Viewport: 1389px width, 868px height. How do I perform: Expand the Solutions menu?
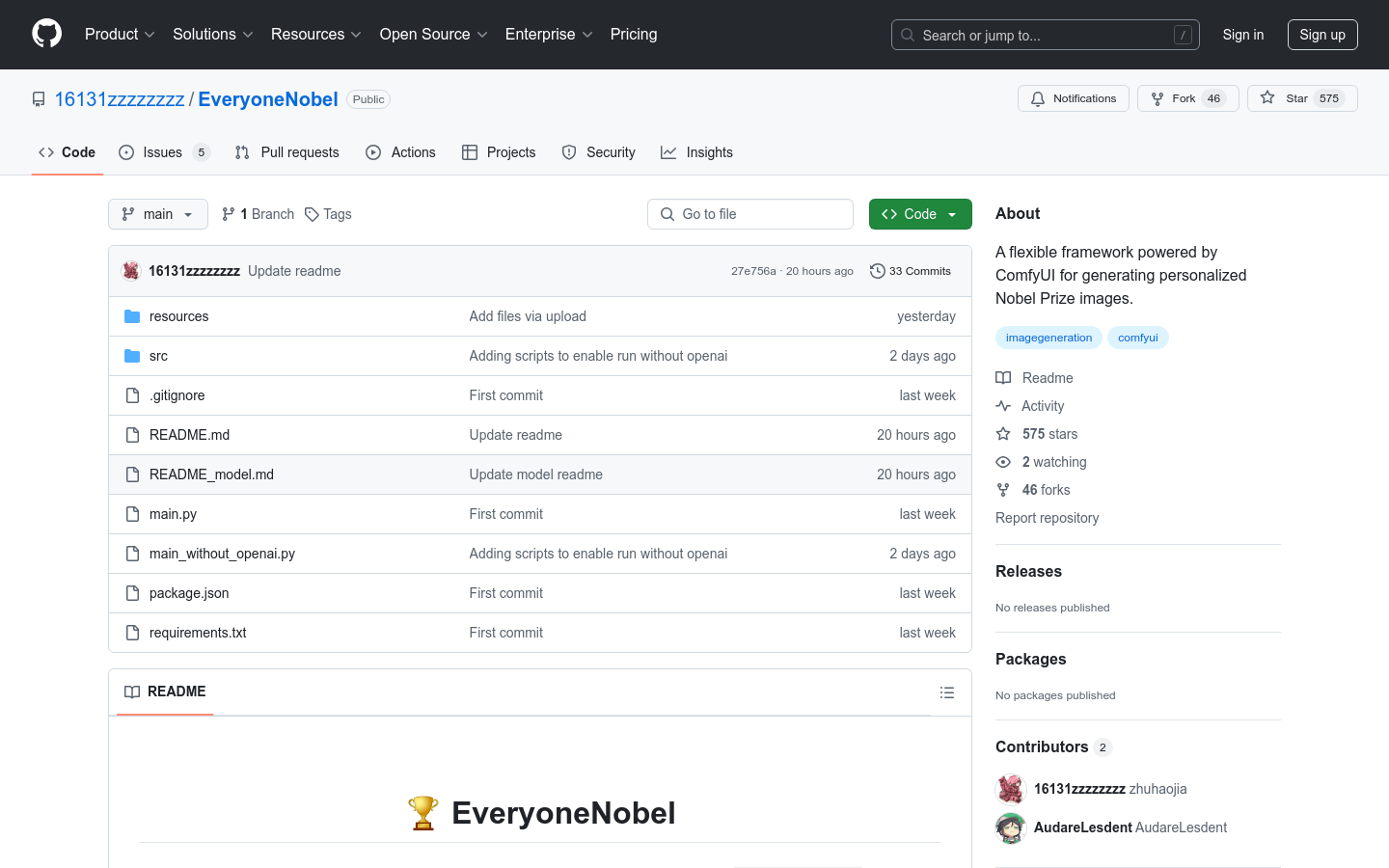click(x=213, y=35)
